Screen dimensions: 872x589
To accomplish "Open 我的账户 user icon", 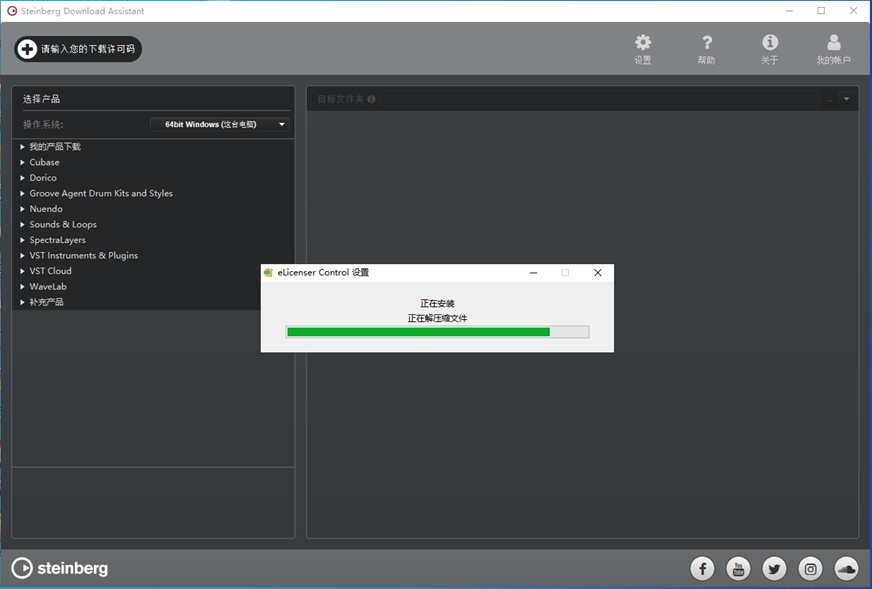I will [x=833, y=43].
